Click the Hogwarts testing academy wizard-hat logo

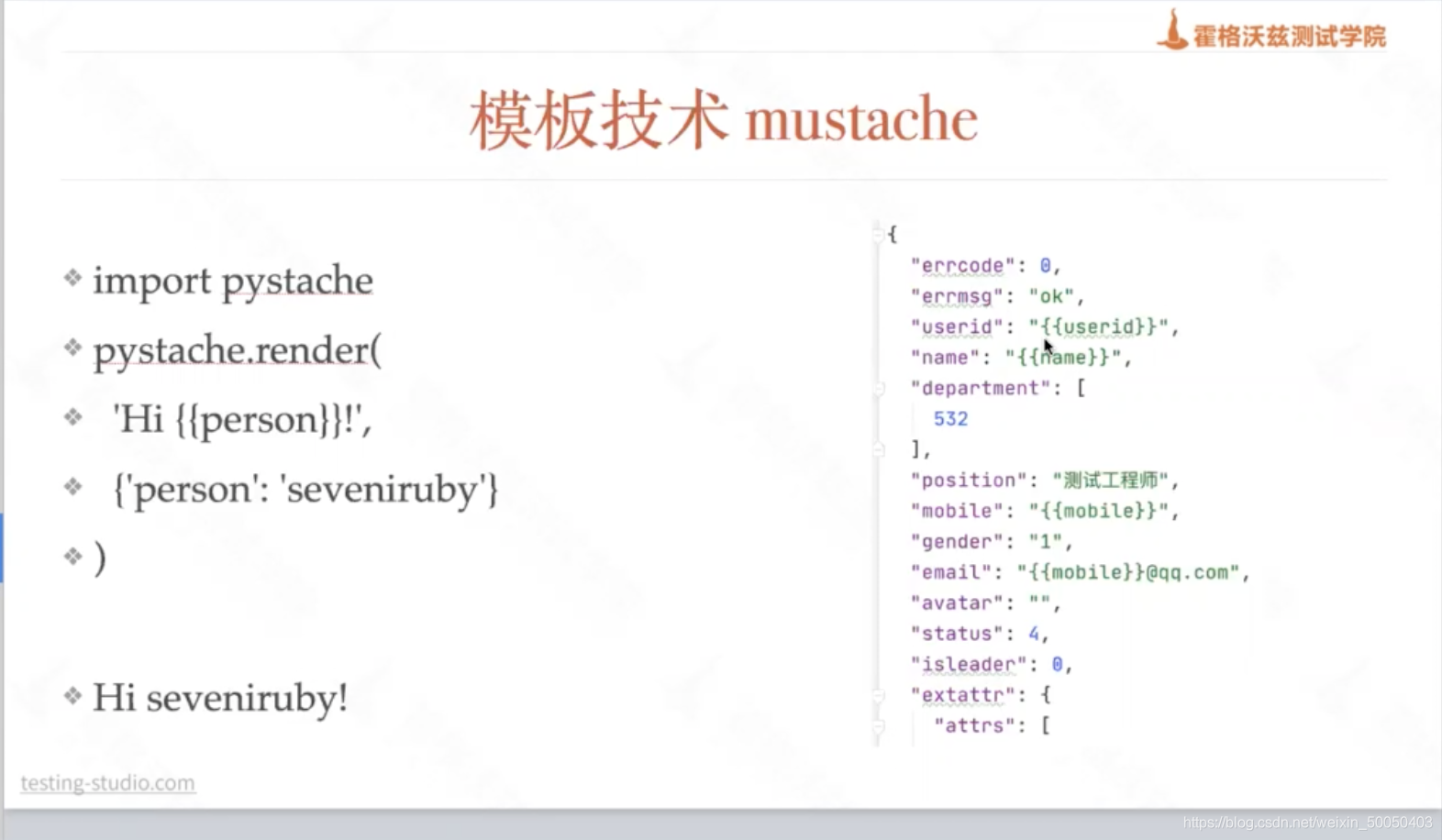coord(1172,30)
